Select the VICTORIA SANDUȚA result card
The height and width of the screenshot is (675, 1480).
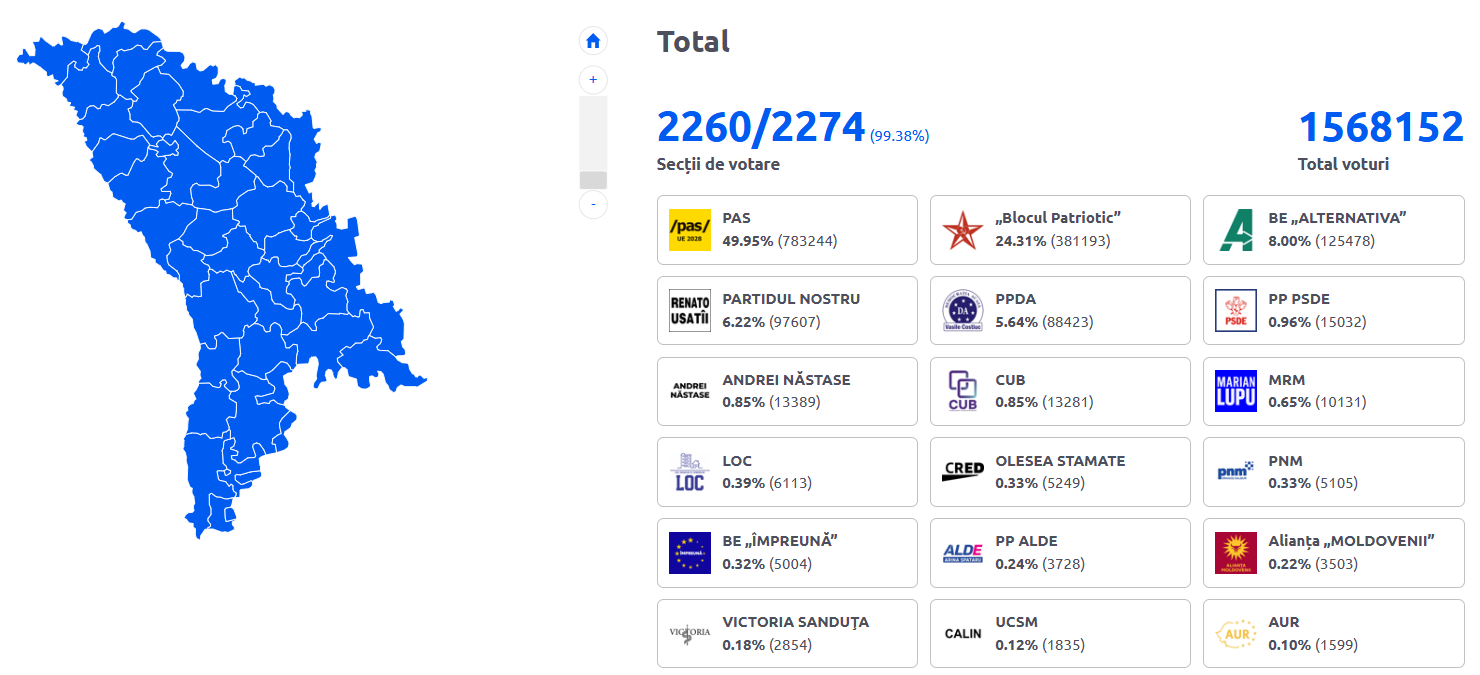(x=787, y=633)
